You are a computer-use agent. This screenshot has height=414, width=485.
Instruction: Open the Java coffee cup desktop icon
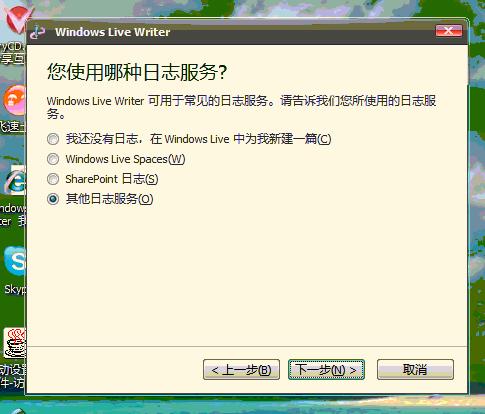(x=15, y=343)
